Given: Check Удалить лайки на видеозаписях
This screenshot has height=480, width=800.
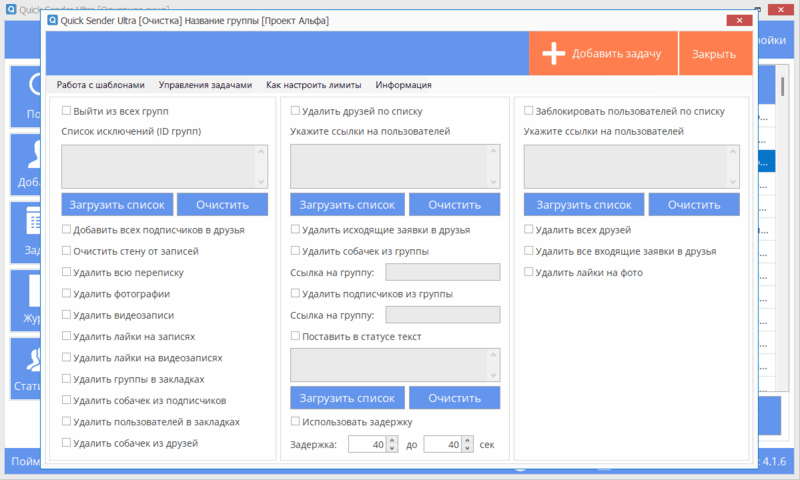Looking at the screenshot, I should click(x=66, y=357).
